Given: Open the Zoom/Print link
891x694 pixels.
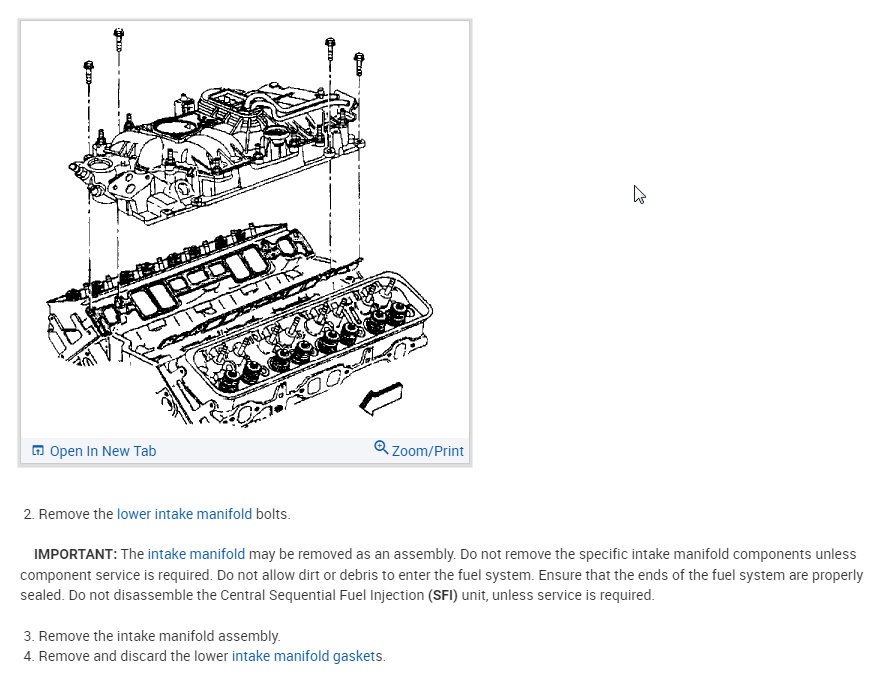Looking at the screenshot, I should pyautogui.click(x=427, y=451).
